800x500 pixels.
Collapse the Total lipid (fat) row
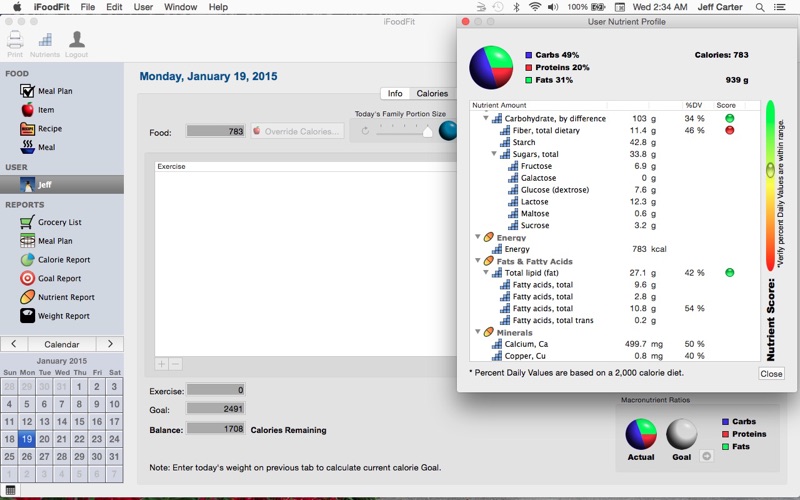pyautogui.click(x=486, y=272)
